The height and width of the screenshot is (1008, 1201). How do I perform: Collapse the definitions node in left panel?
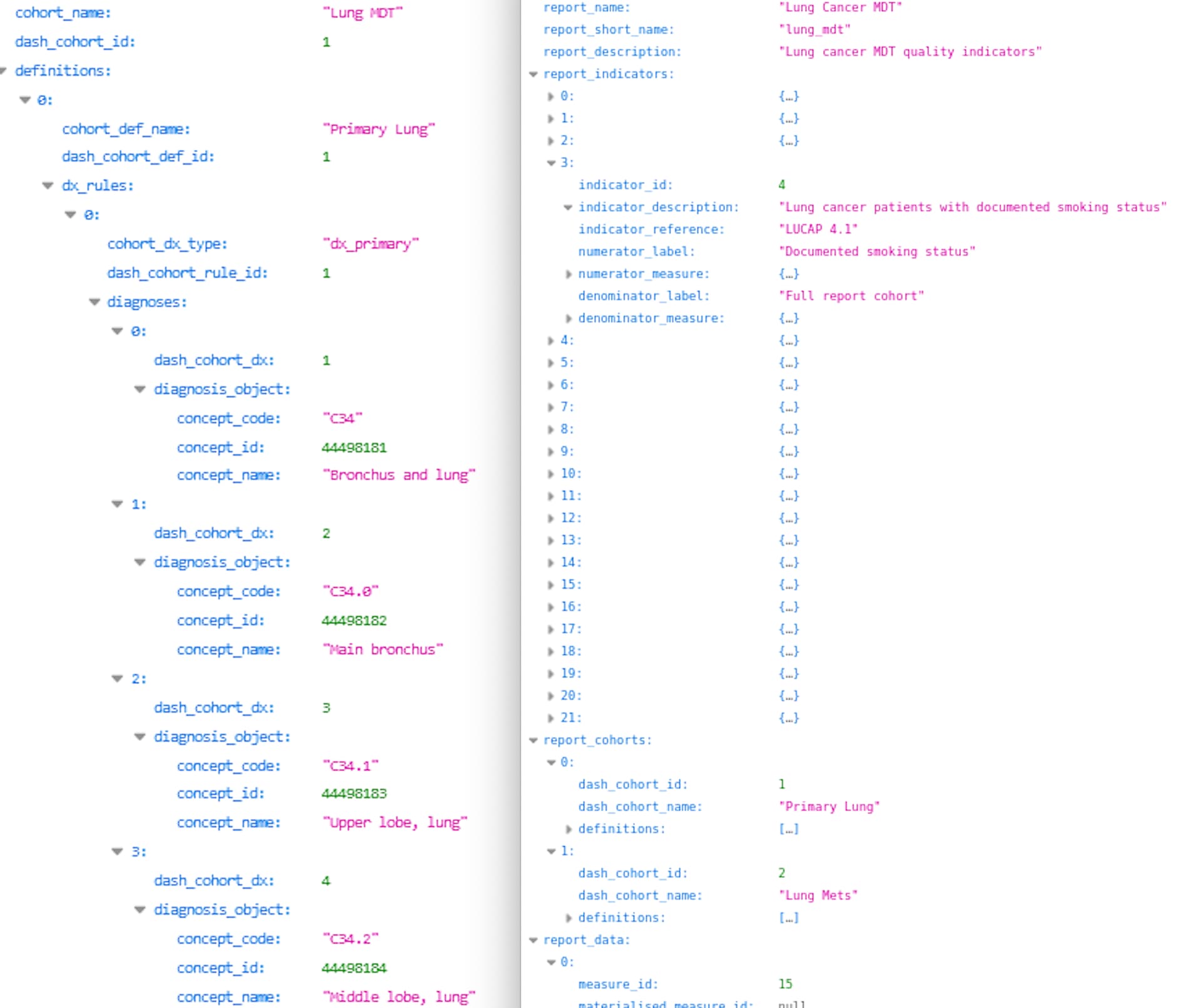(x=4, y=71)
